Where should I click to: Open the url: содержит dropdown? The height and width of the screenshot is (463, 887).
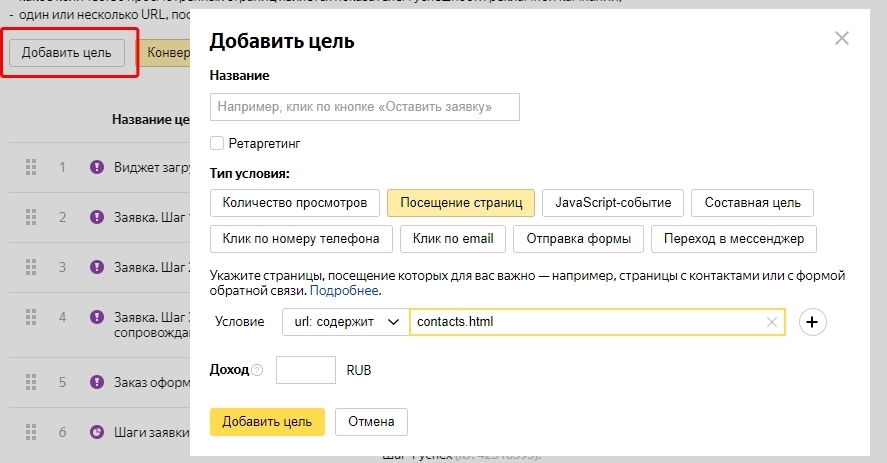point(346,322)
